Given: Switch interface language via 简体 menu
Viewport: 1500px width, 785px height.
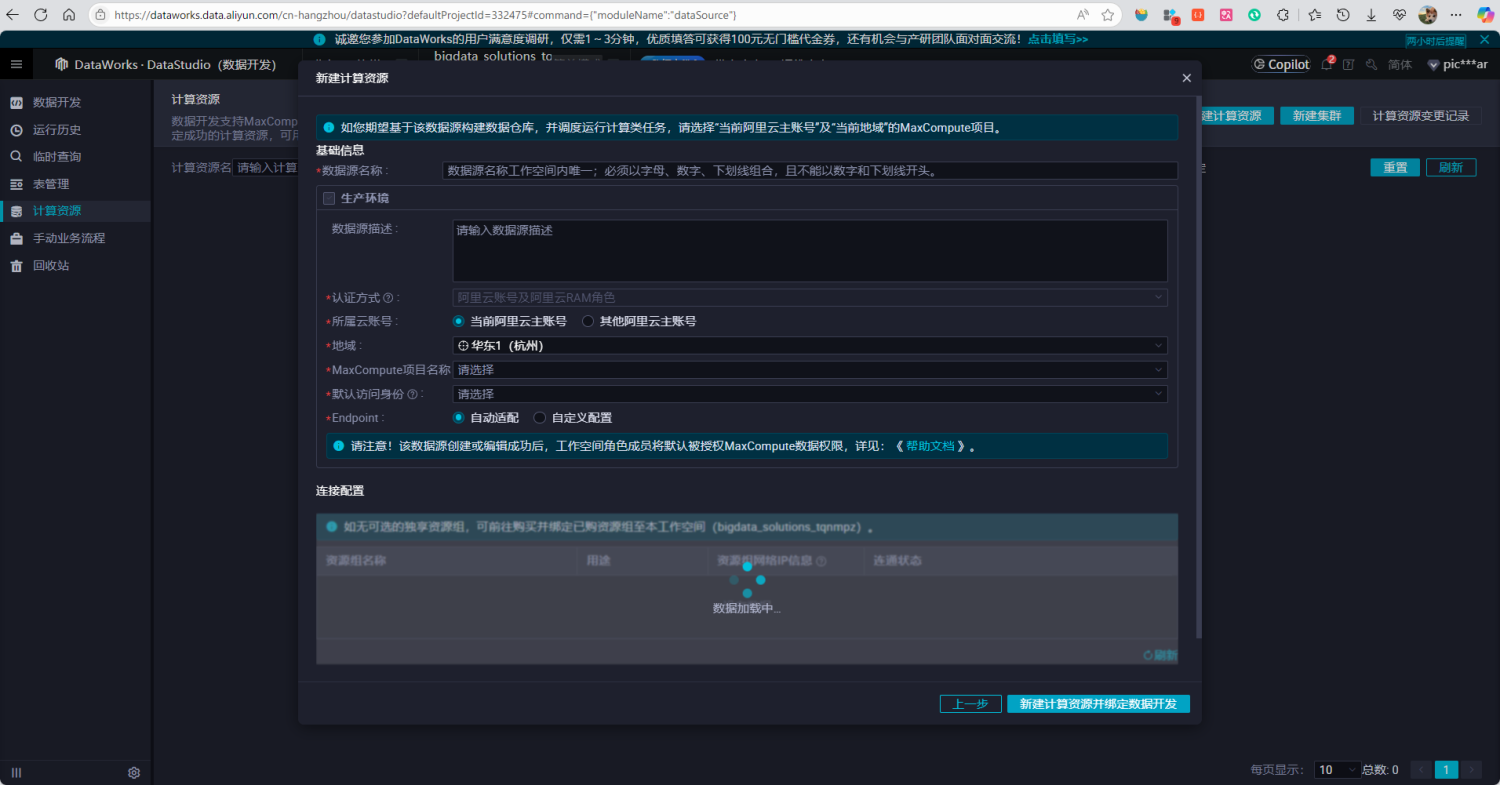Looking at the screenshot, I should pyautogui.click(x=1398, y=63).
